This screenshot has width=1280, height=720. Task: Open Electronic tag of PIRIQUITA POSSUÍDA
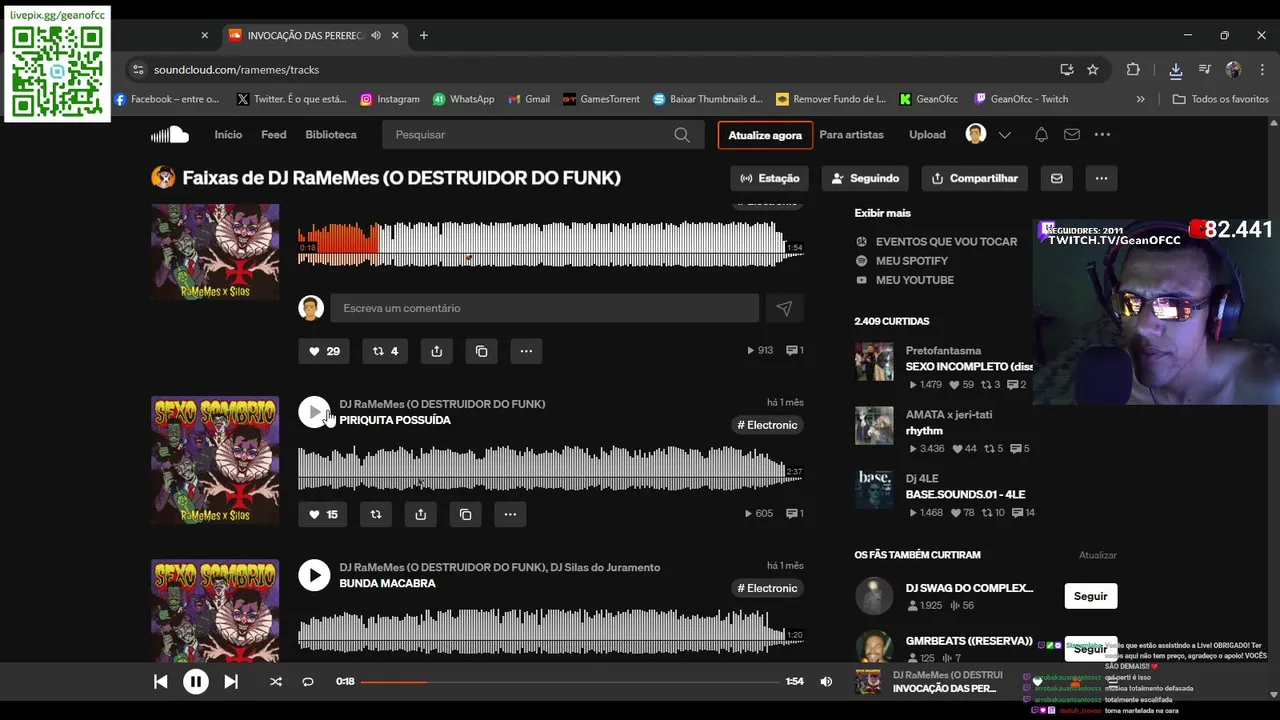click(x=767, y=425)
